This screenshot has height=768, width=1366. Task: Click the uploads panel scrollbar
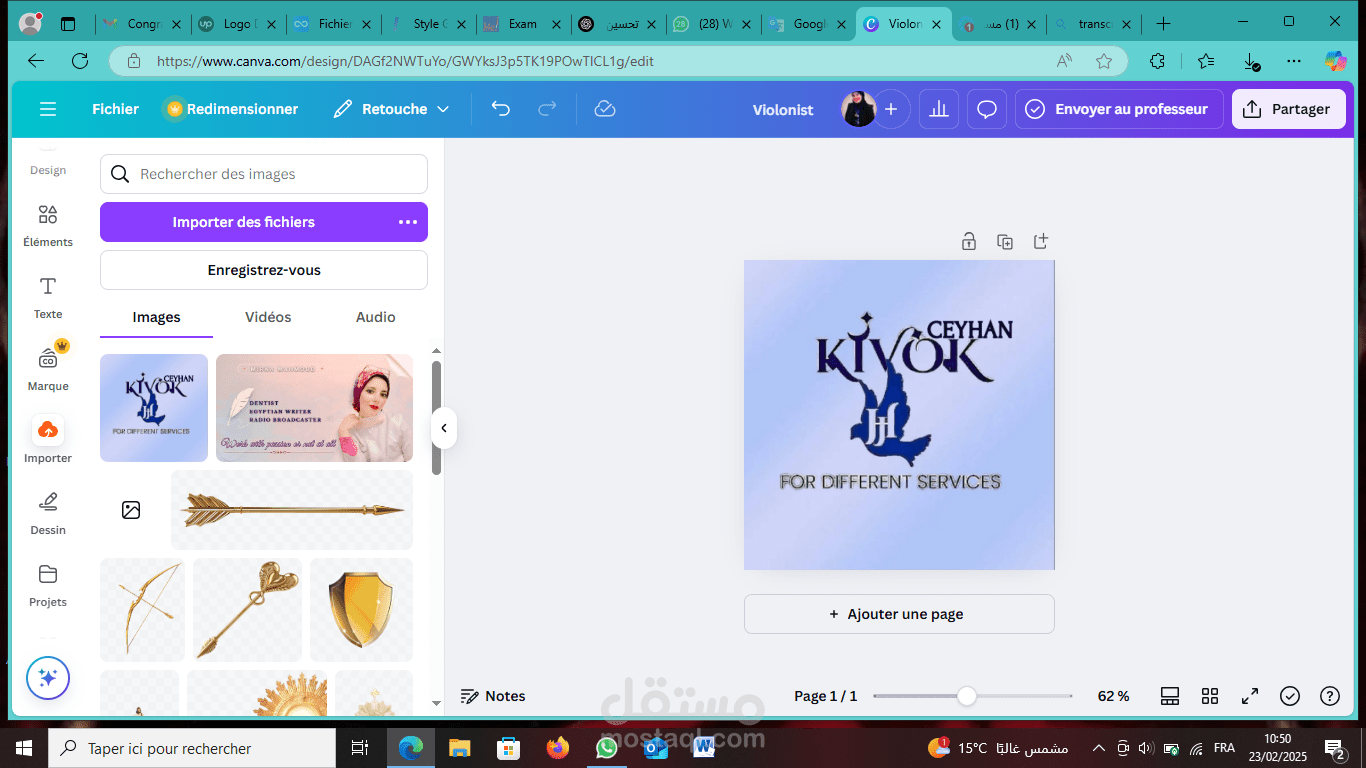[436, 417]
